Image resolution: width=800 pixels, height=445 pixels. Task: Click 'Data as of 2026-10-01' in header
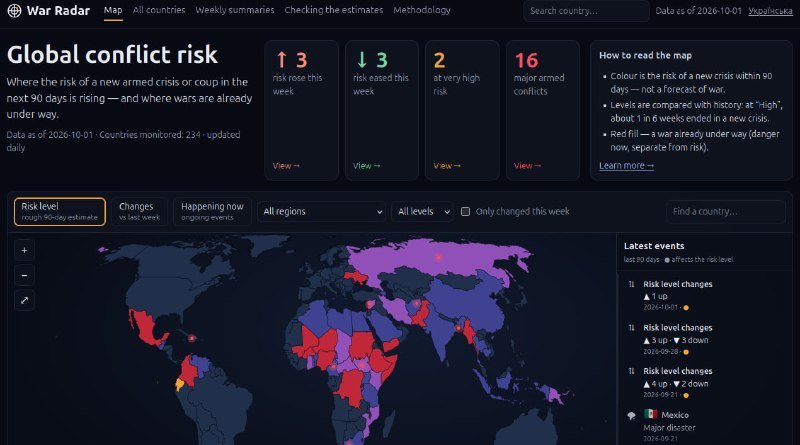(x=698, y=11)
